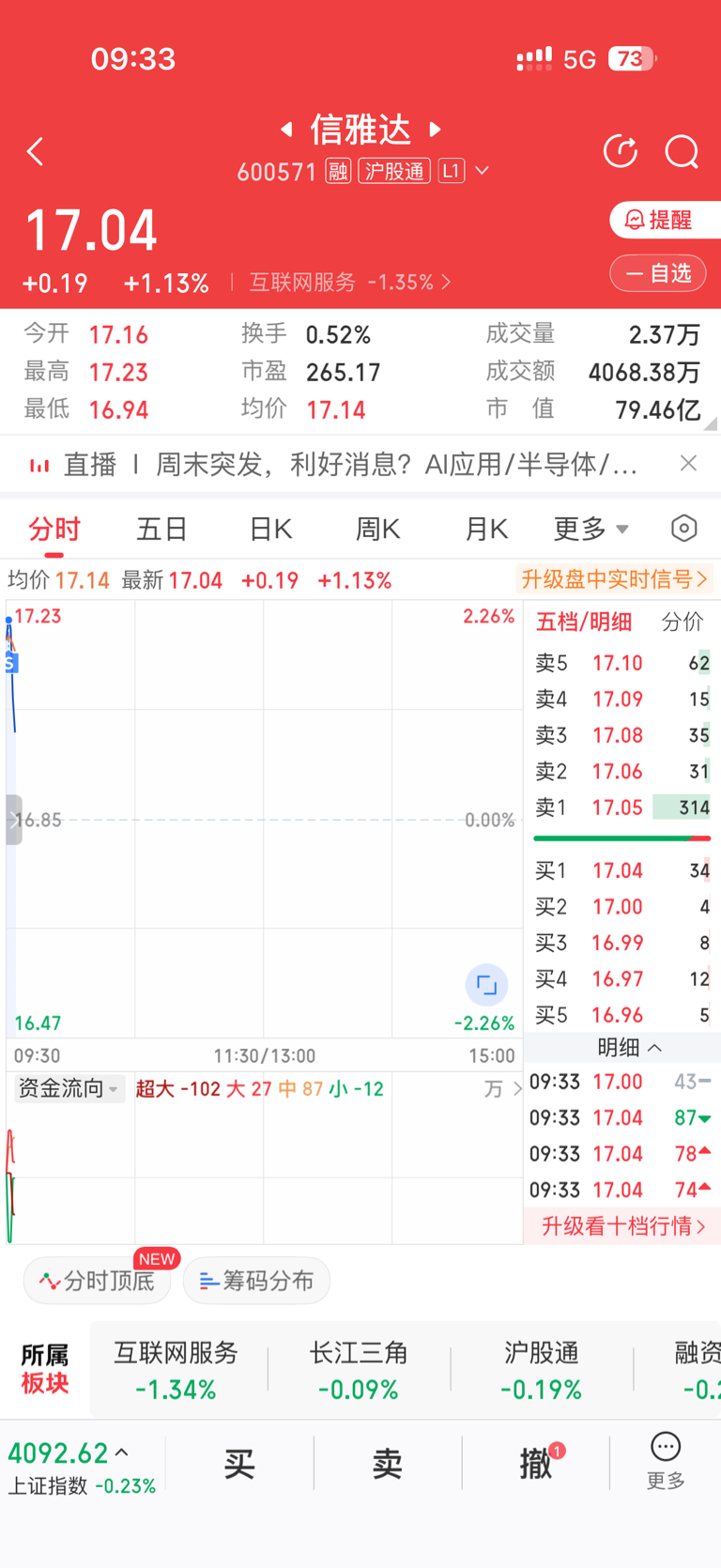Open 资金流向 indicator dropdown
721x1568 pixels.
pos(69,1089)
